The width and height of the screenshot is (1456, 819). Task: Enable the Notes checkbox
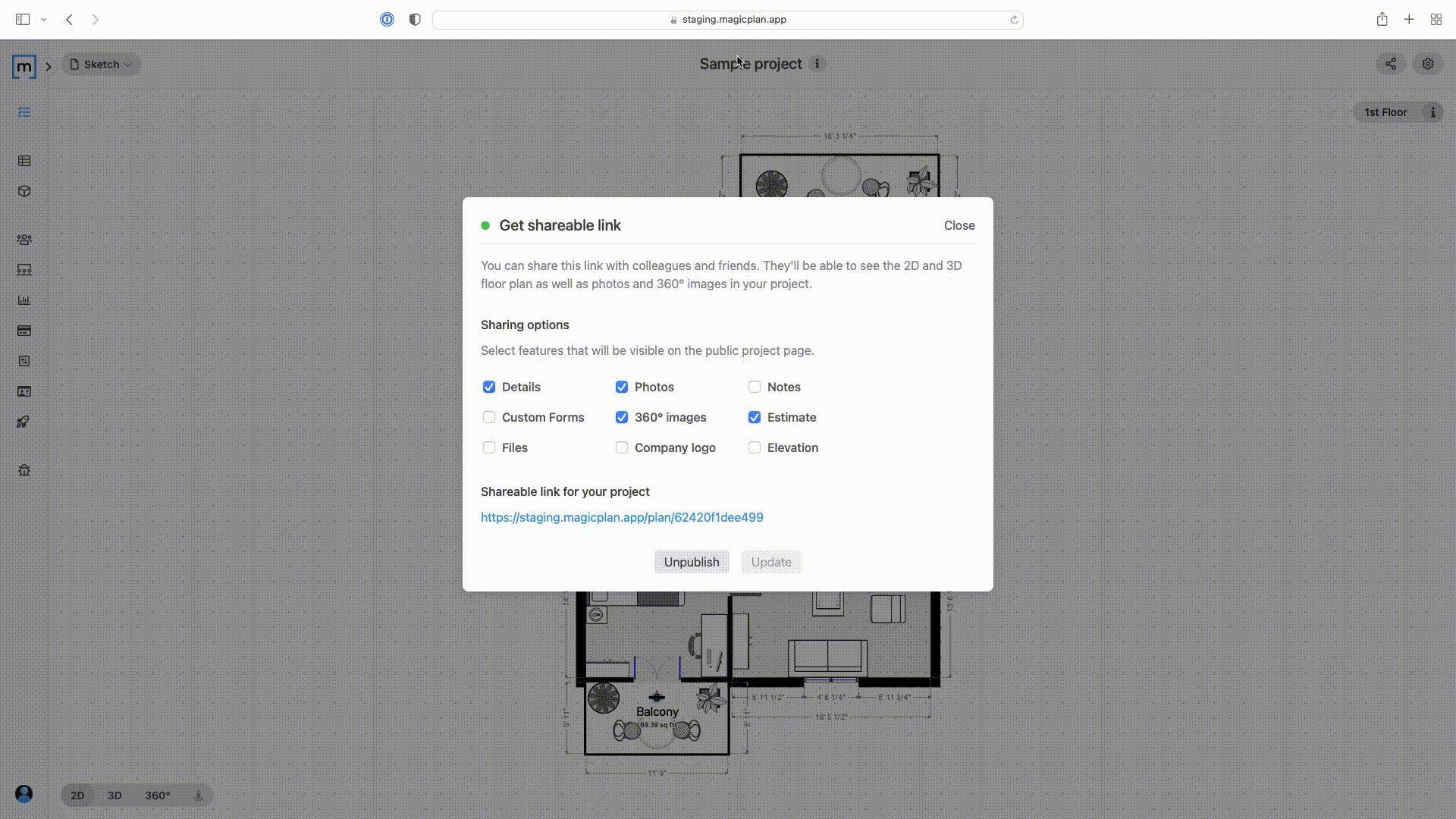pyautogui.click(x=755, y=387)
